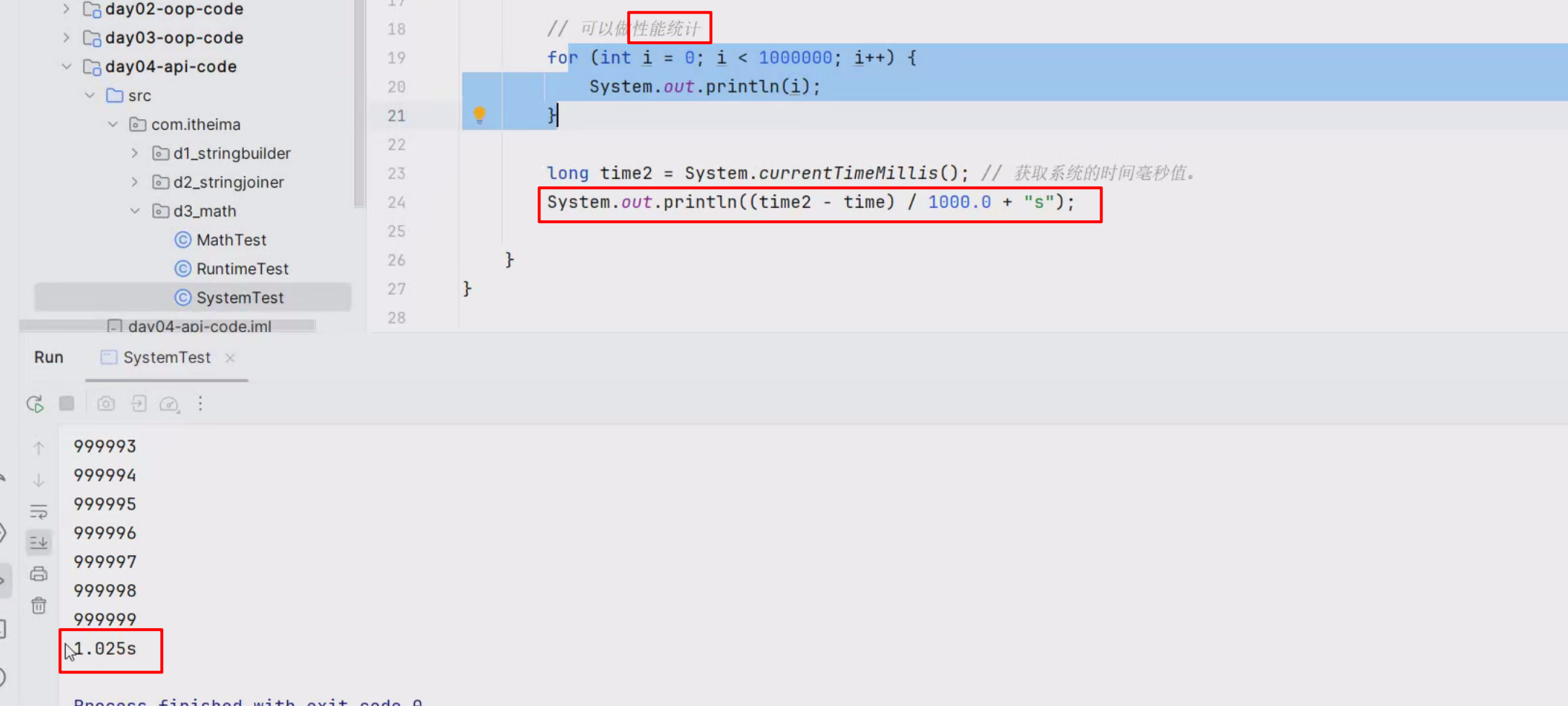Click the restore layout icon
The width and height of the screenshot is (1568, 706).
point(139,404)
